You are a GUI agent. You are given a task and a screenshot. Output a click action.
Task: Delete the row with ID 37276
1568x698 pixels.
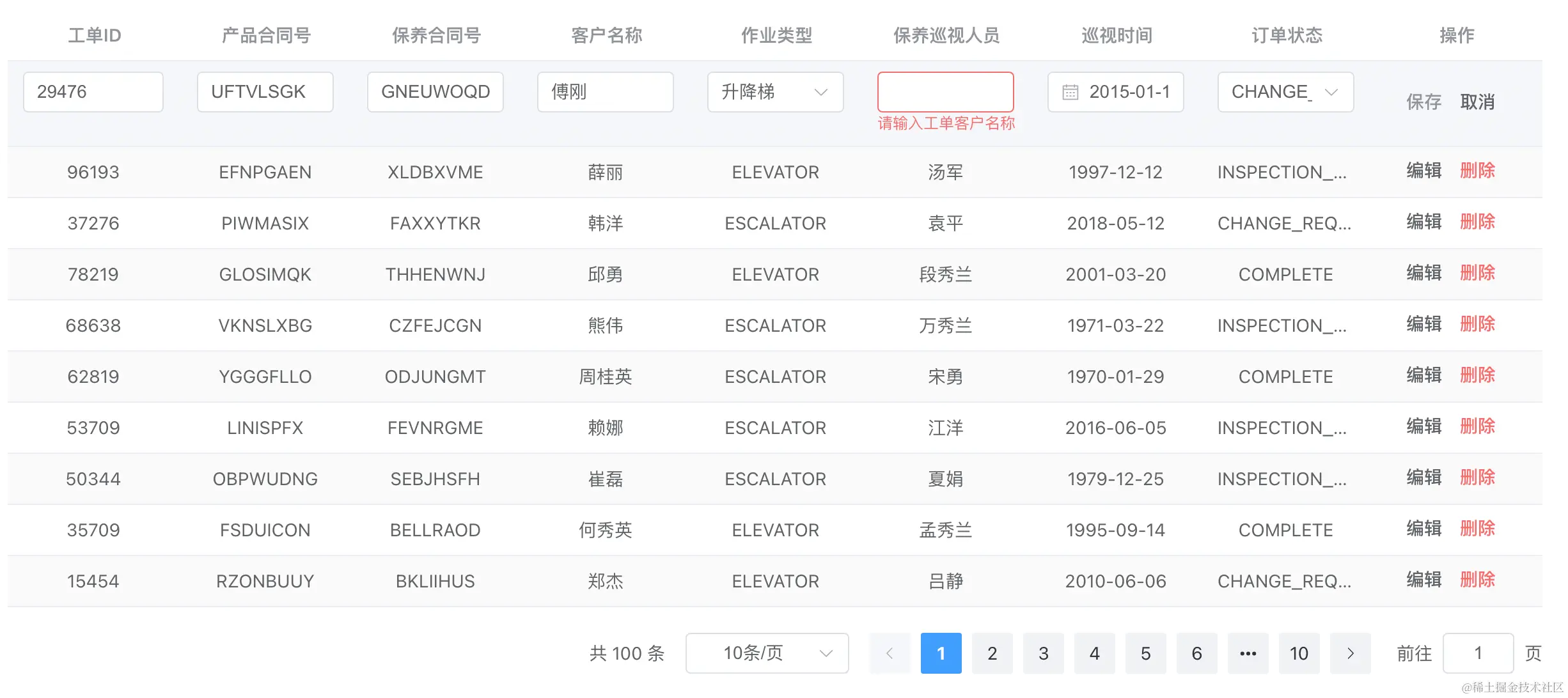1477,222
